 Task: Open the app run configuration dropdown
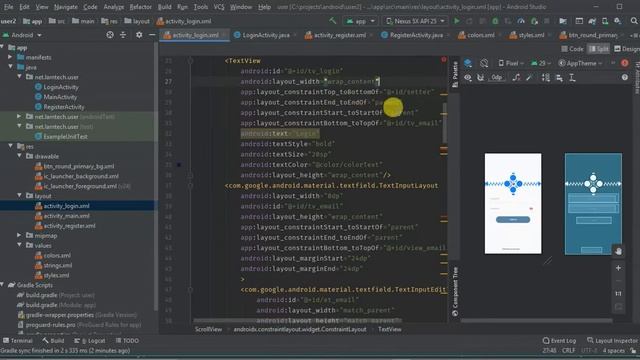click(360, 21)
